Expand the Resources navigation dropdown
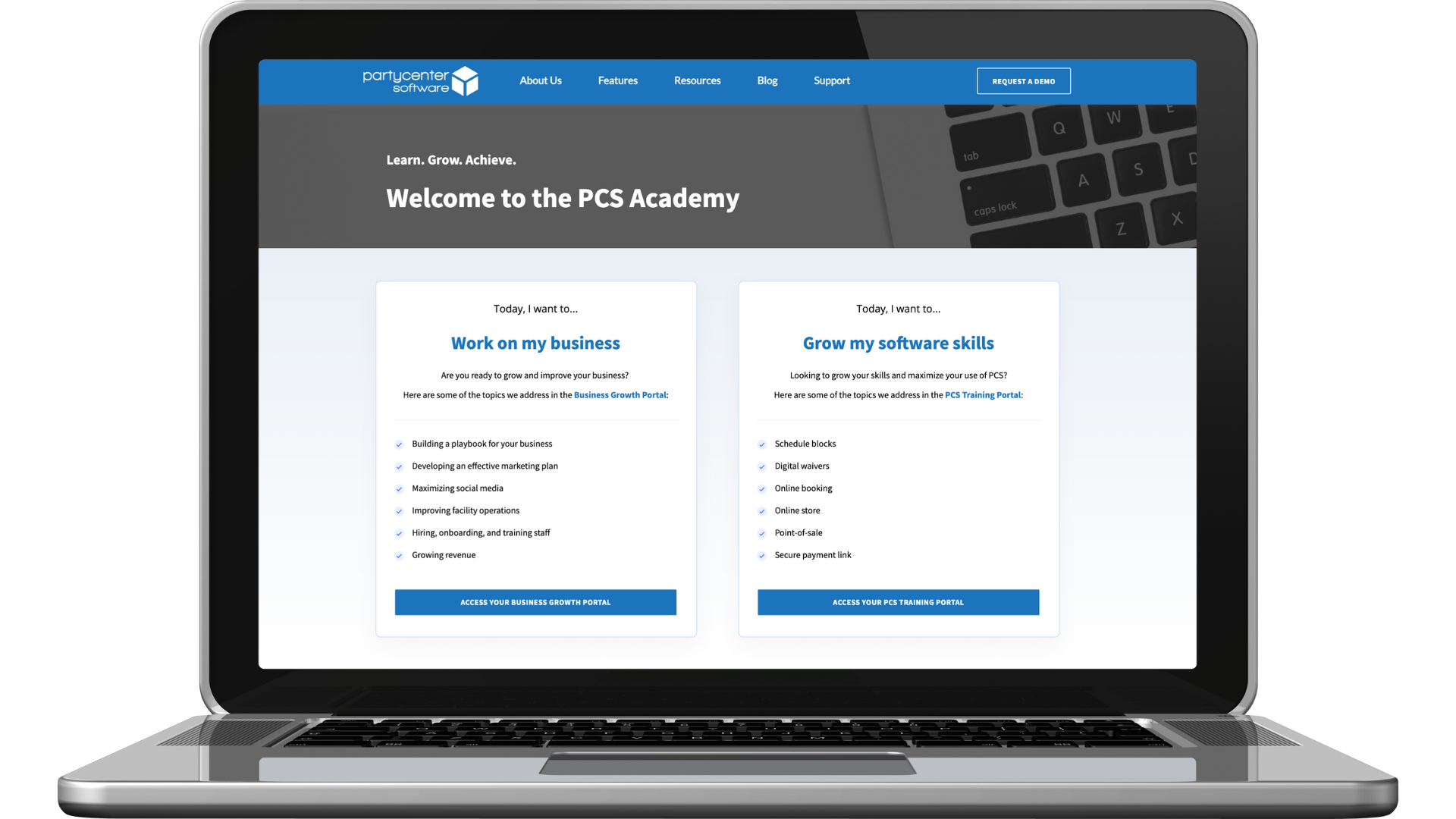This screenshot has height=819, width=1456. pos(697,80)
